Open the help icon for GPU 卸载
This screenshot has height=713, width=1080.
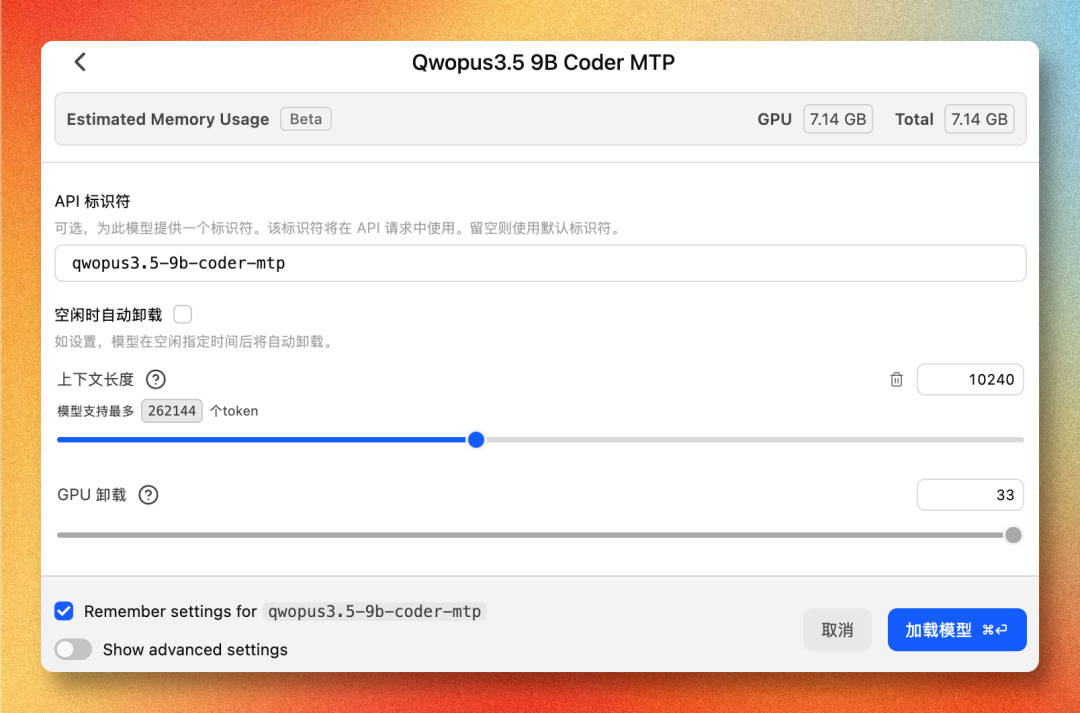click(x=148, y=495)
